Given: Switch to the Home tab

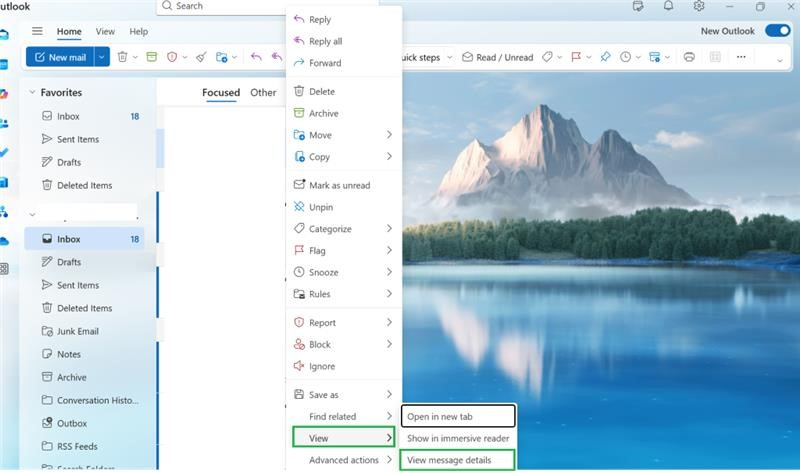Looking at the screenshot, I should 69,32.
